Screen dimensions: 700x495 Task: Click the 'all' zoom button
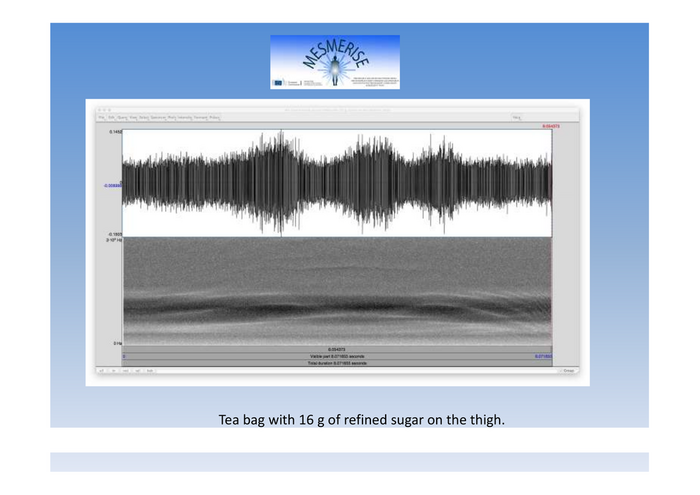101,371
